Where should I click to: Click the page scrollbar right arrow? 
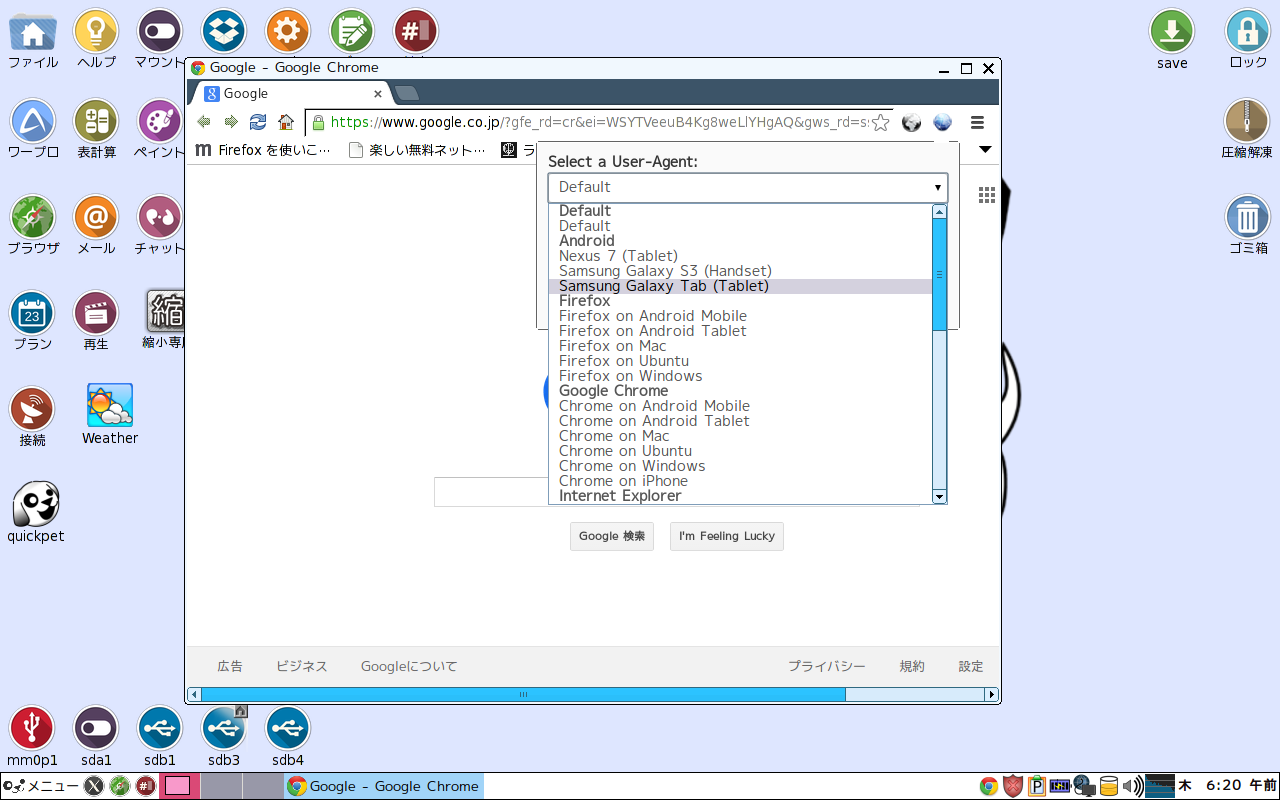pyautogui.click(x=992, y=694)
